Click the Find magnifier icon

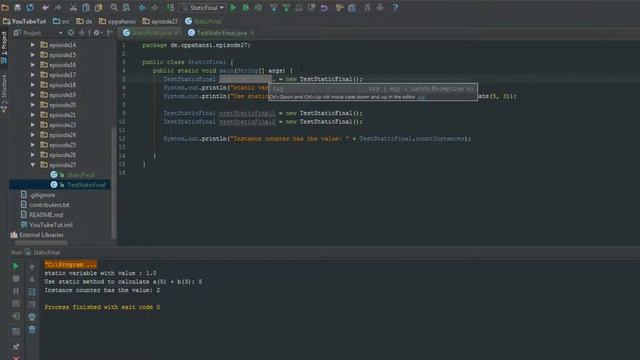click(x=114, y=7)
